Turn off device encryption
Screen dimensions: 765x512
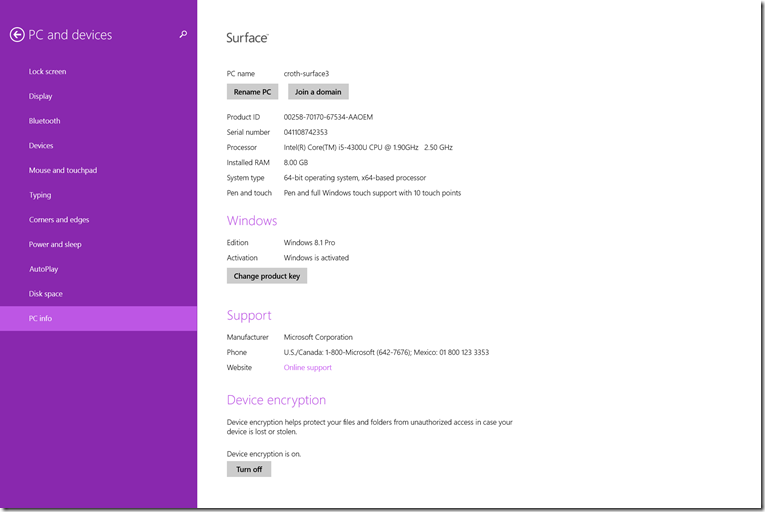pos(249,469)
